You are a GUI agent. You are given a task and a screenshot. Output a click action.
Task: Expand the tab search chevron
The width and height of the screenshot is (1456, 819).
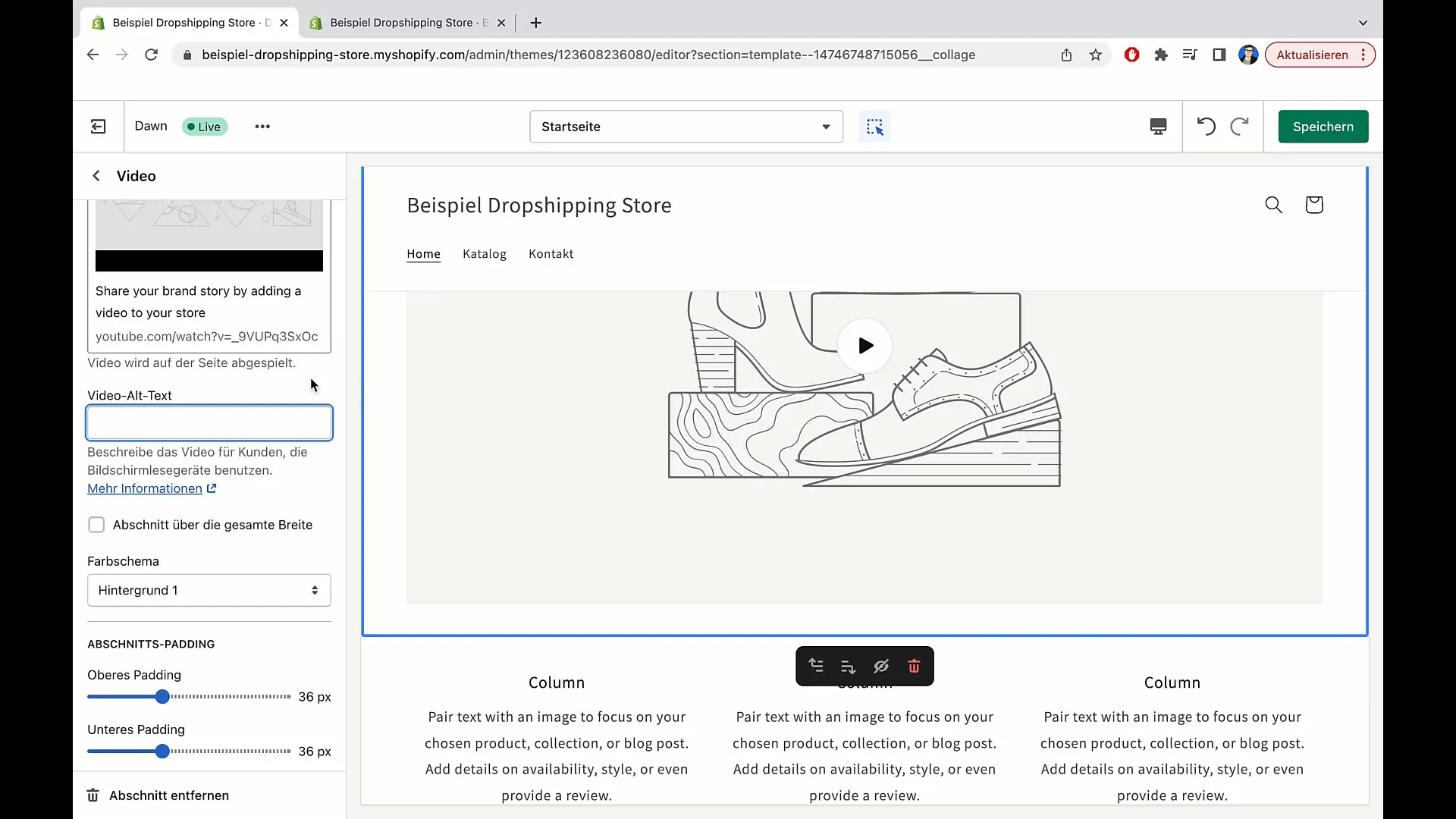pos(1363,23)
